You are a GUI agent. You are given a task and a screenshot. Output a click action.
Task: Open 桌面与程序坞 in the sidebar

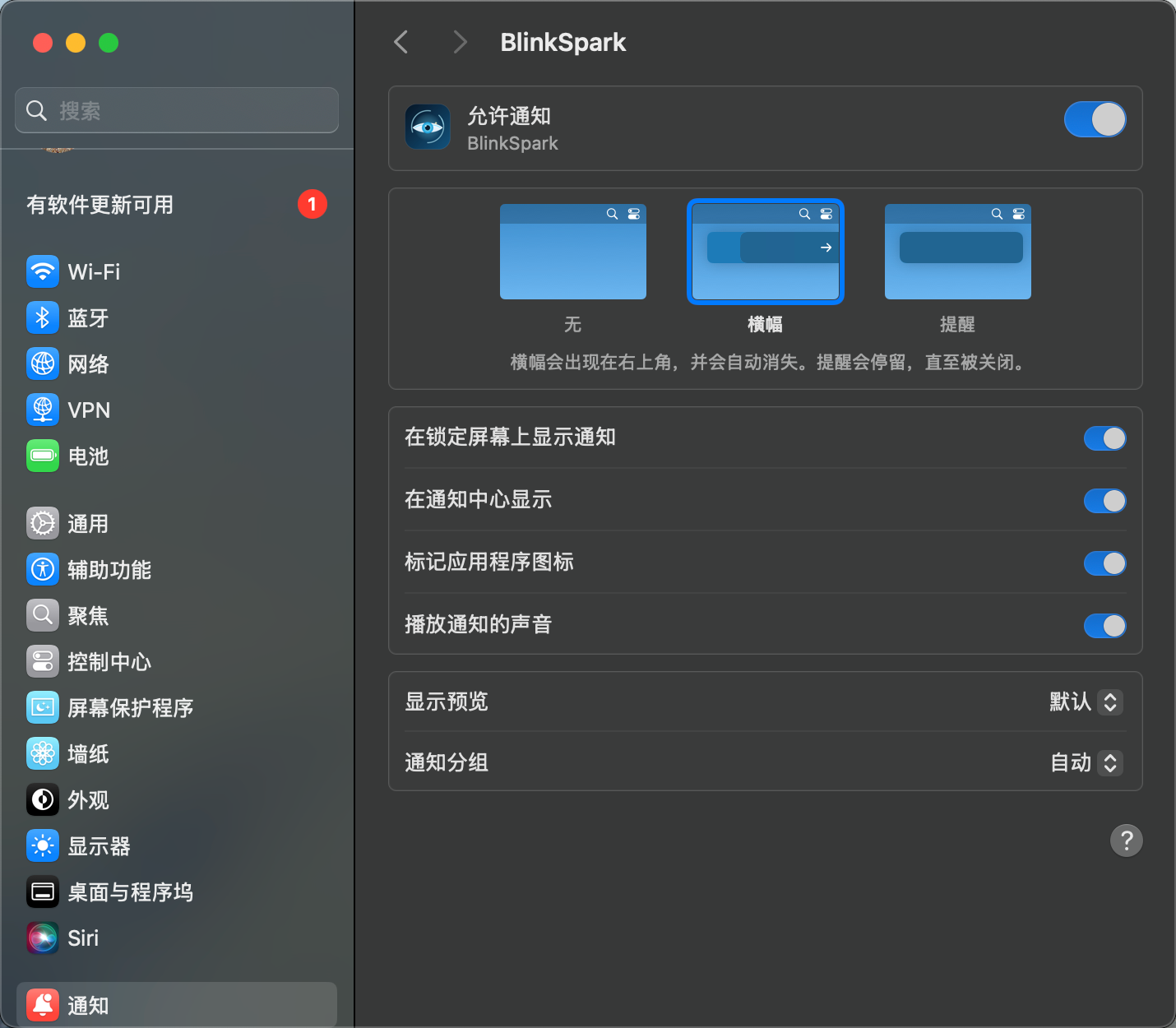coord(130,892)
